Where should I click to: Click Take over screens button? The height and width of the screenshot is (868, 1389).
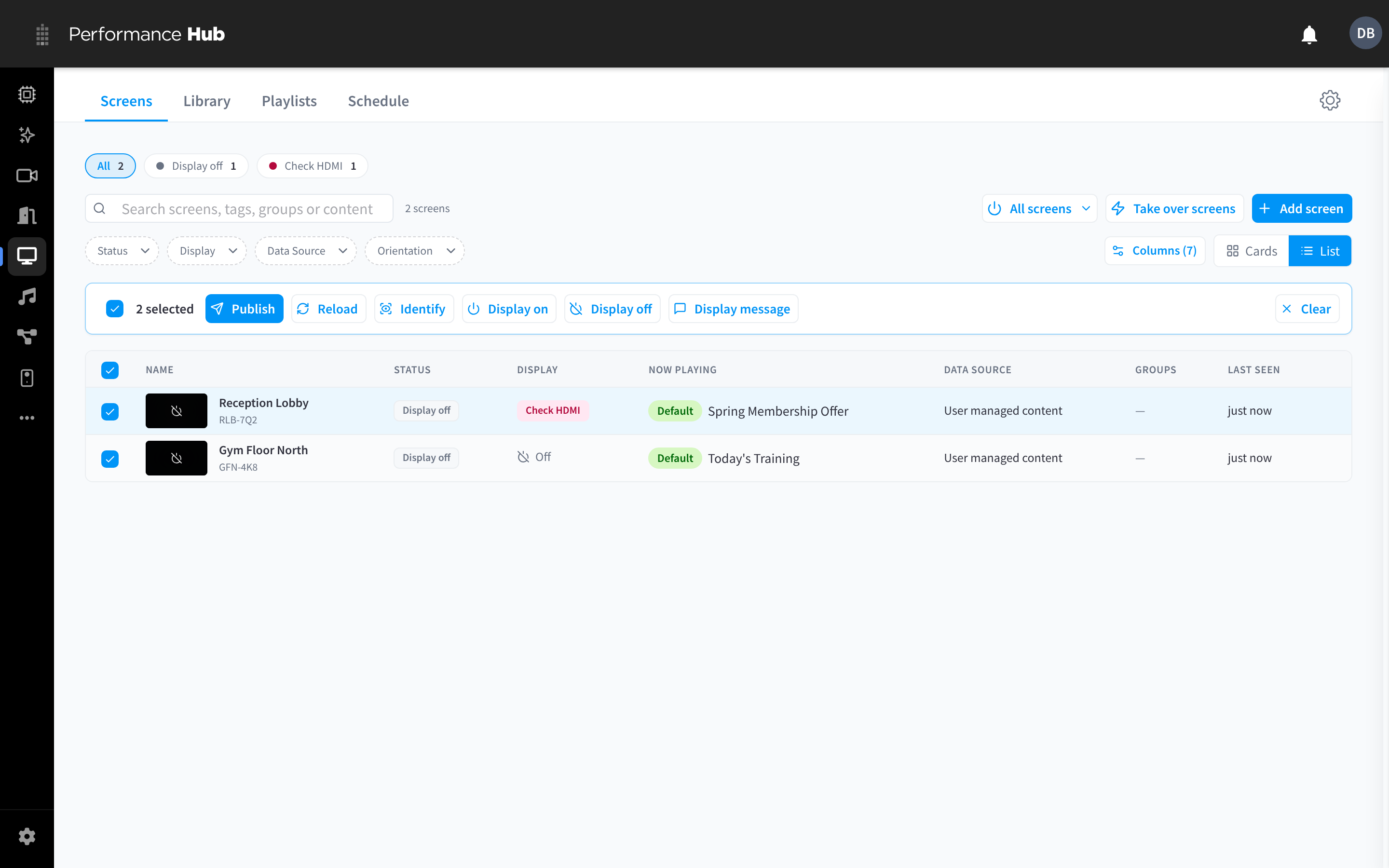pos(1174,208)
